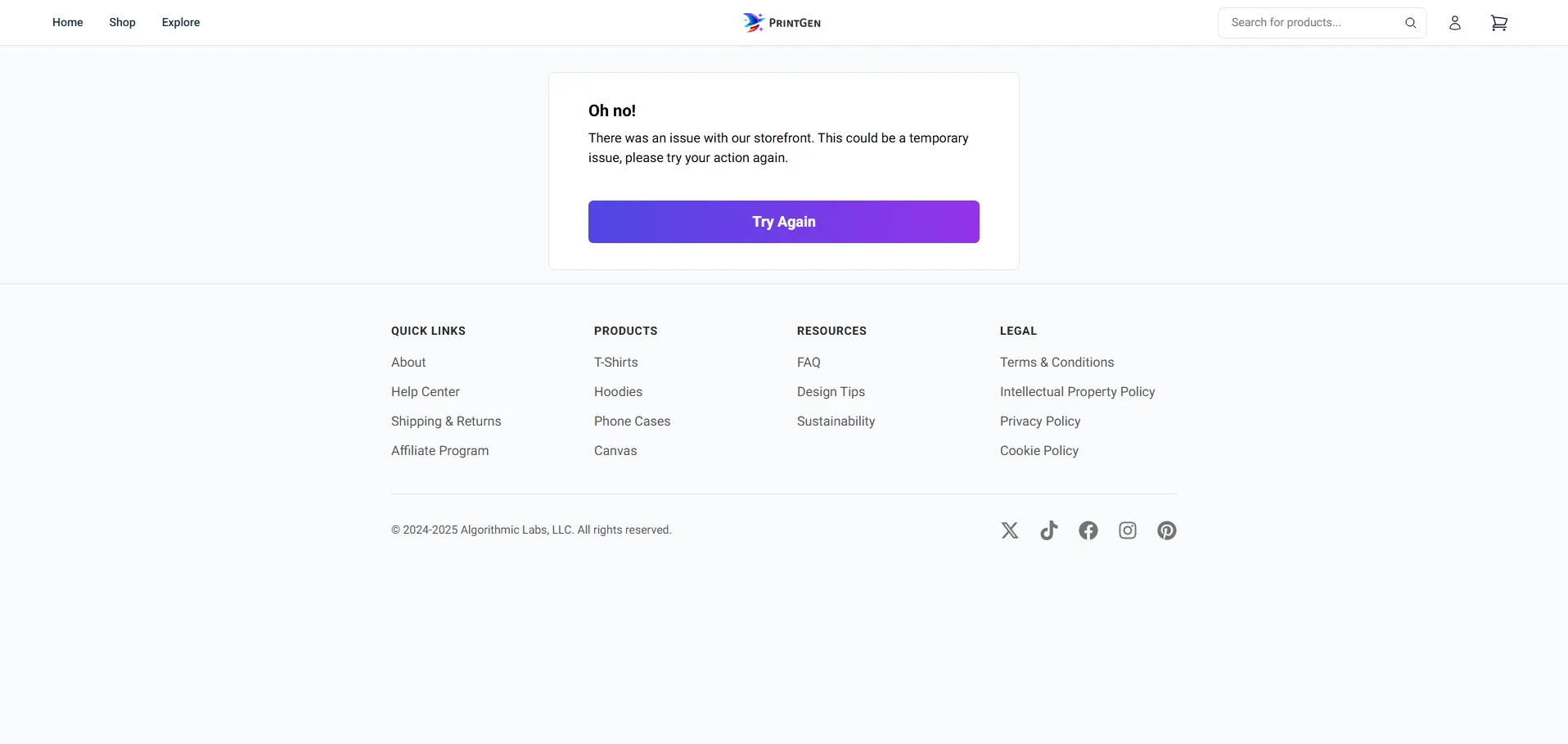This screenshot has height=744, width=1568.
Task: Browse the Hoodies product link
Action: coord(618,392)
